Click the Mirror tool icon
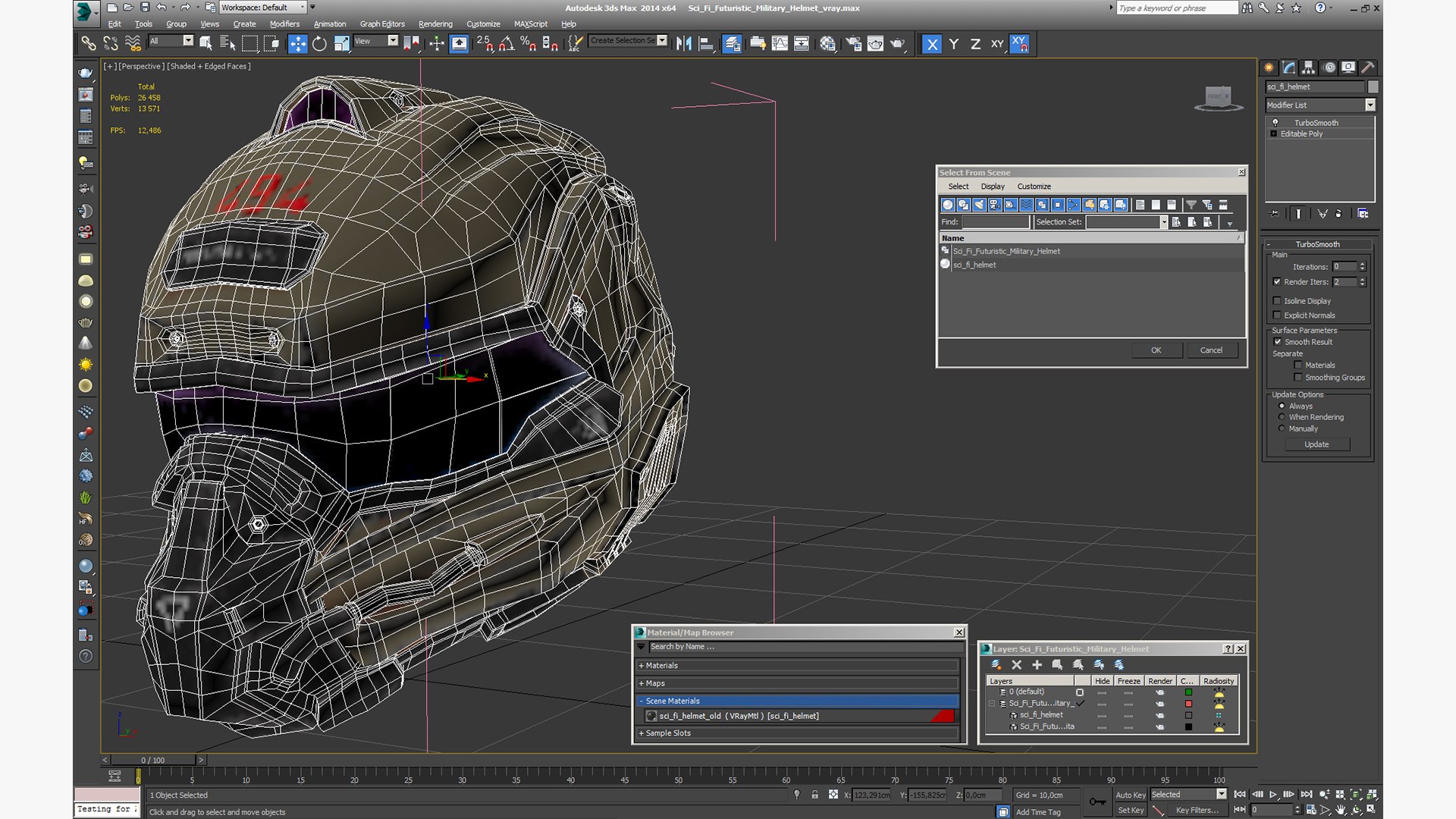Screen dimensions: 1456x819 tap(684, 44)
